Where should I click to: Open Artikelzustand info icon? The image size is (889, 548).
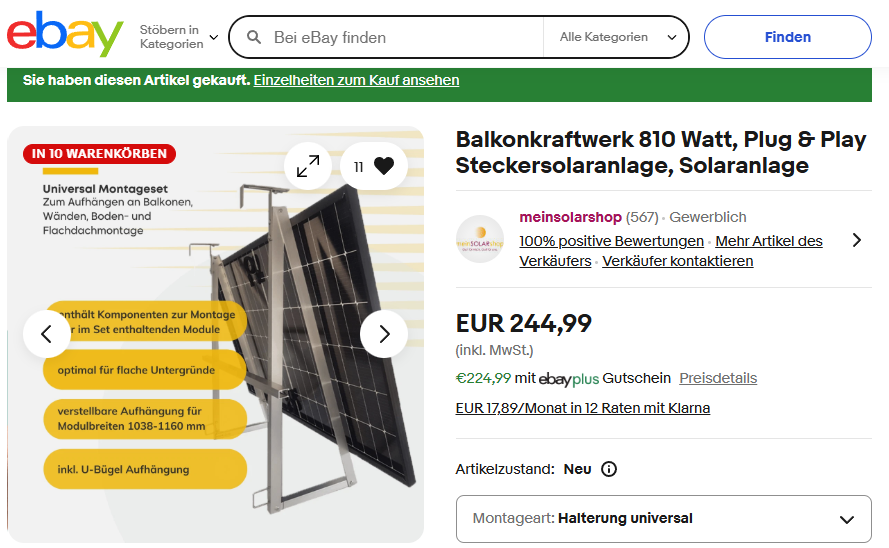tap(609, 469)
